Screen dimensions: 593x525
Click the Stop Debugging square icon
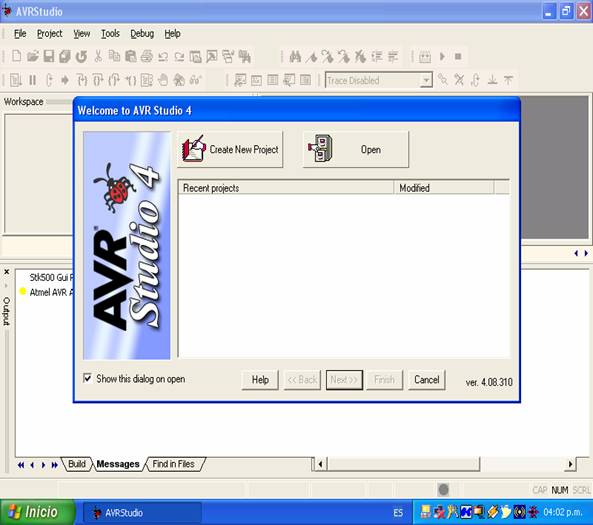[458, 57]
